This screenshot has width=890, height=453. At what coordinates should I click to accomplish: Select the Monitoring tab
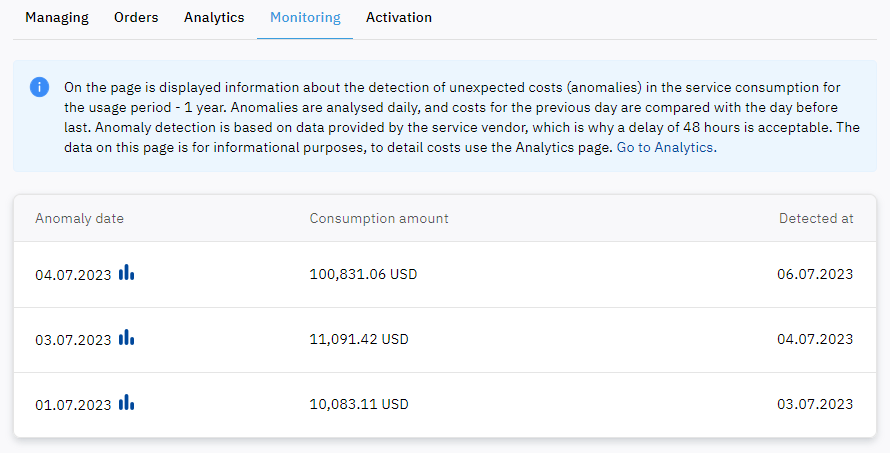[x=305, y=18]
